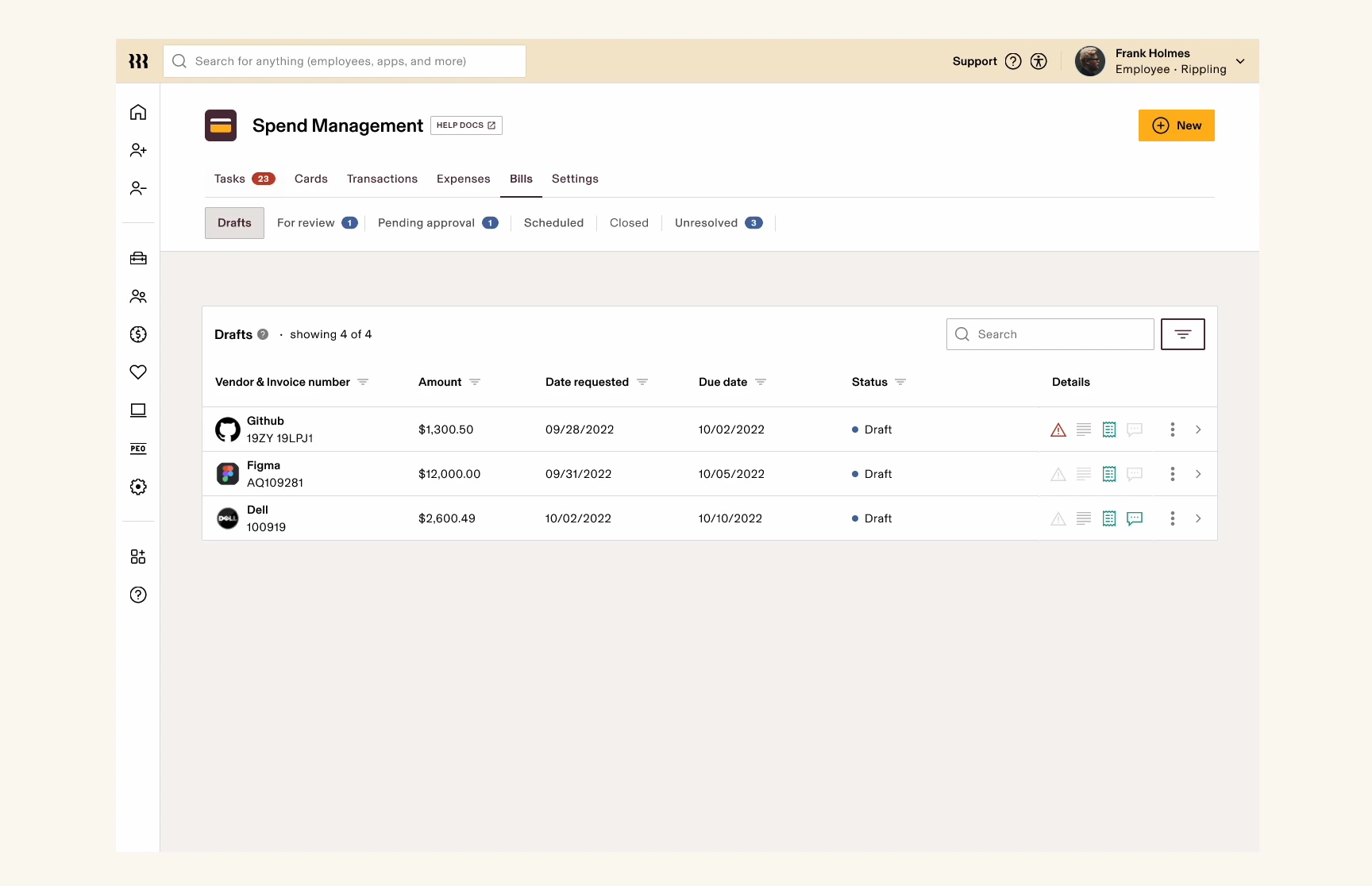Switch to the Expenses tab
Screen dimensions: 1372x886
tap(464, 179)
